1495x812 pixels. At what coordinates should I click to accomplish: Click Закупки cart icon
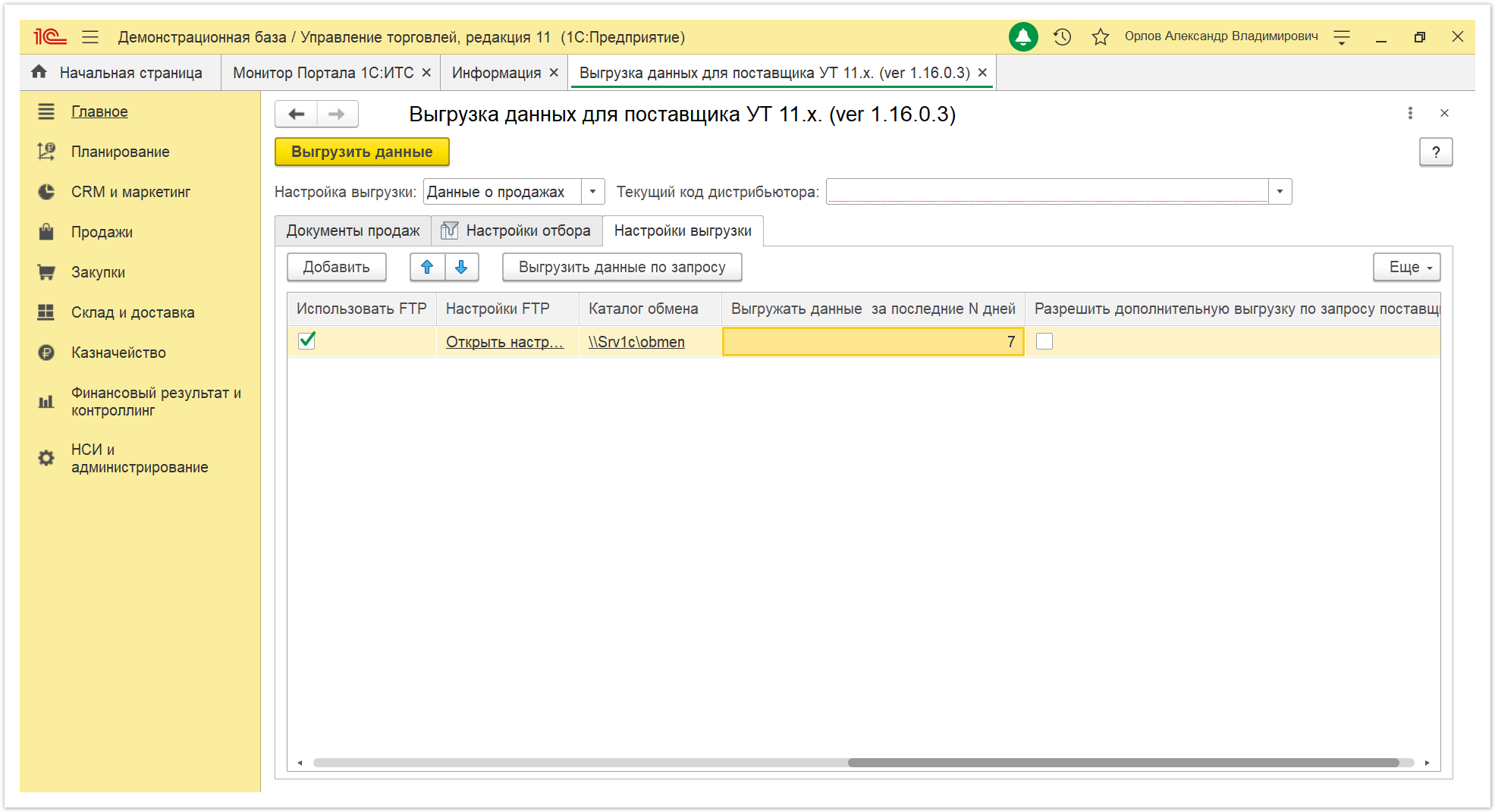[46, 272]
